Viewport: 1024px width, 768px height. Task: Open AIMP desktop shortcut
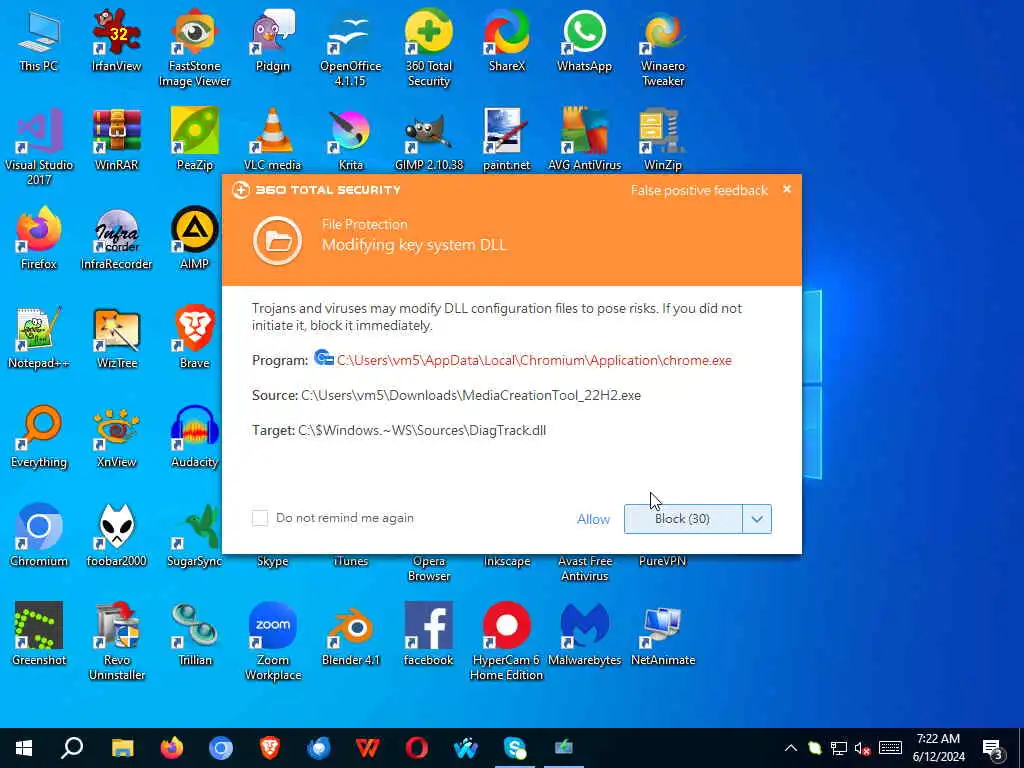195,238
